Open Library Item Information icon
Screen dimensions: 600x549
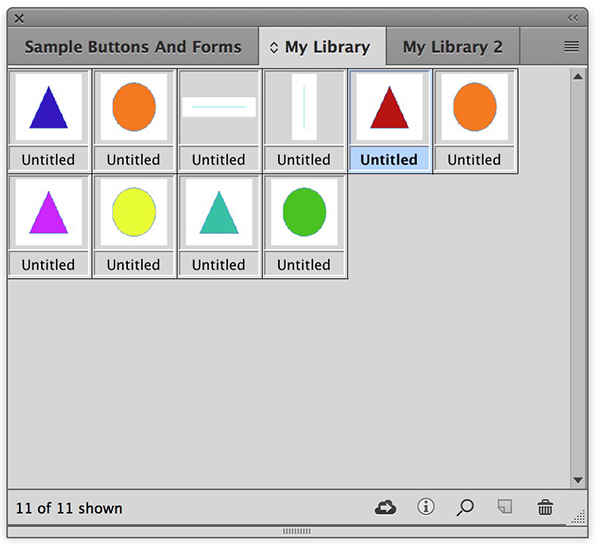point(426,507)
